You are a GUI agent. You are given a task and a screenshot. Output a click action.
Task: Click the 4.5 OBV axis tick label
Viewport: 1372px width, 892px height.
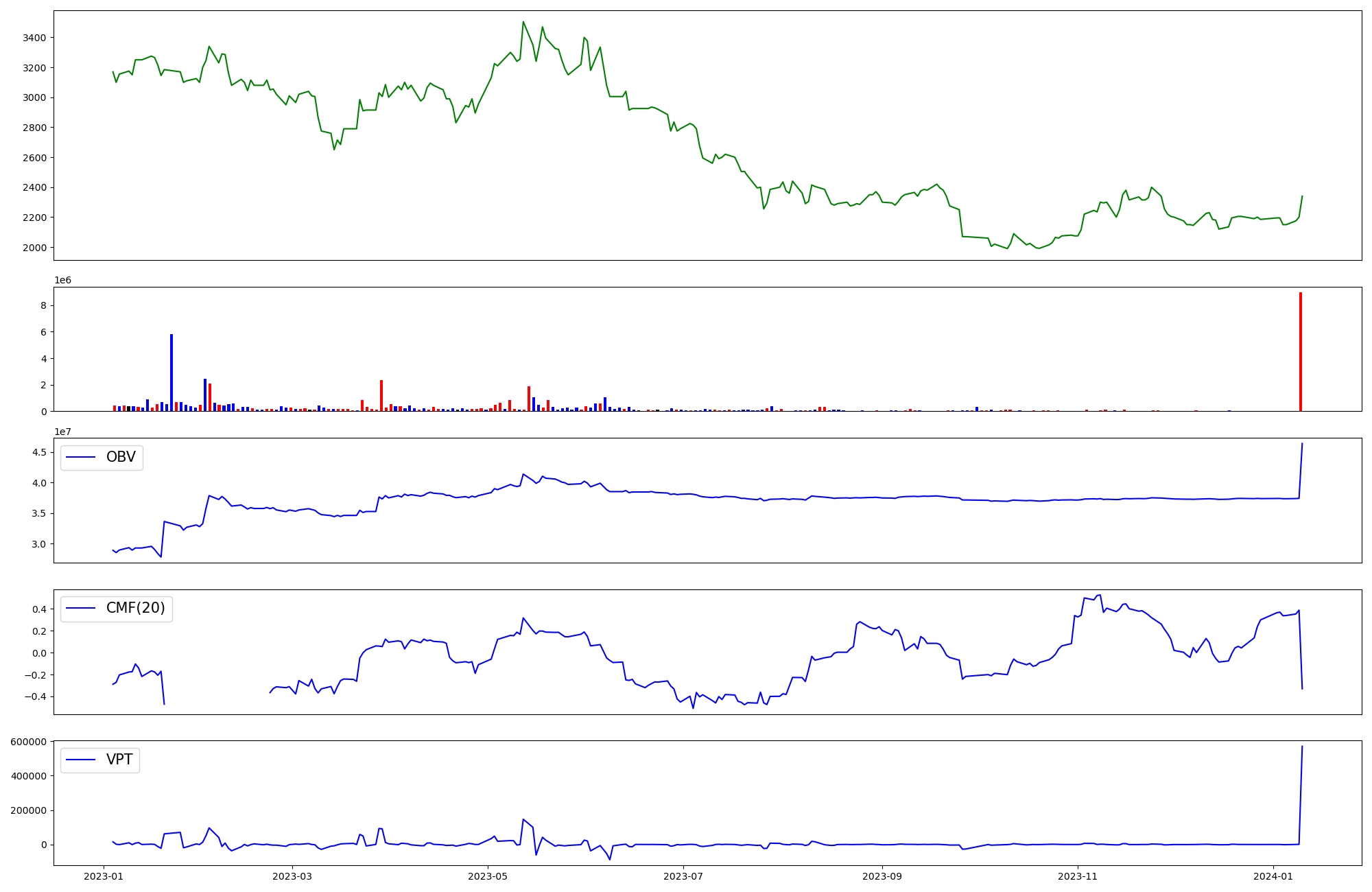pos(38,452)
